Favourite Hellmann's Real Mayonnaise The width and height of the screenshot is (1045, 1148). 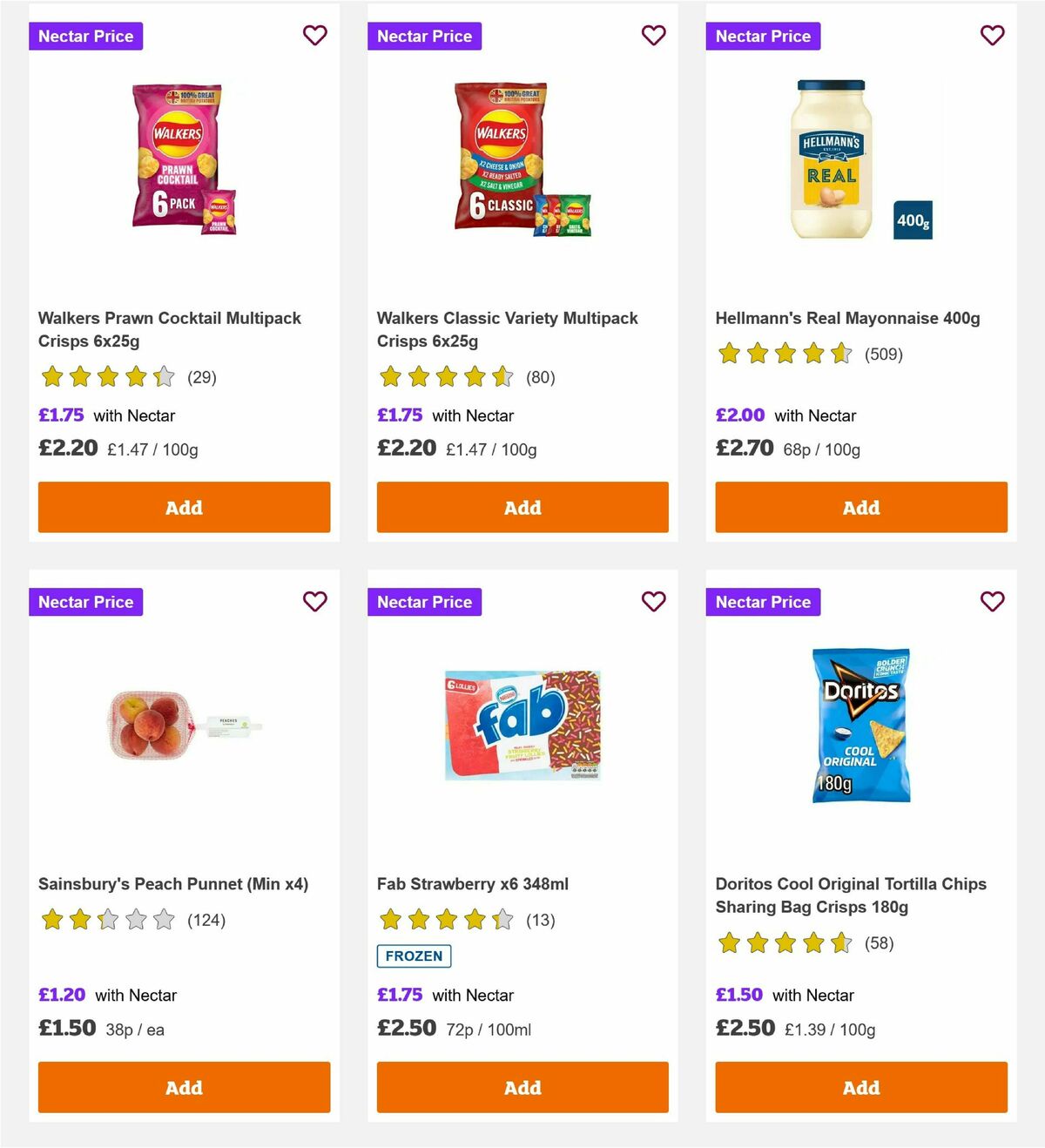pos(992,35)
